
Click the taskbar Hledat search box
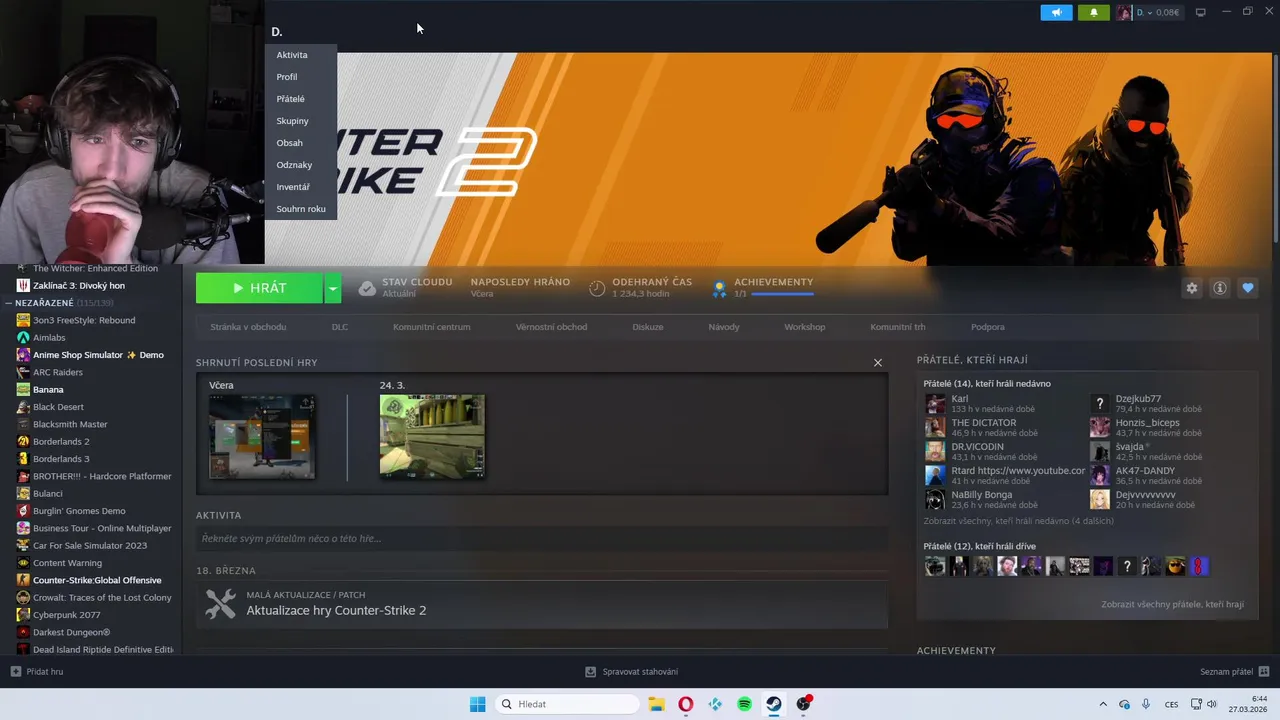tap(567, 704)
